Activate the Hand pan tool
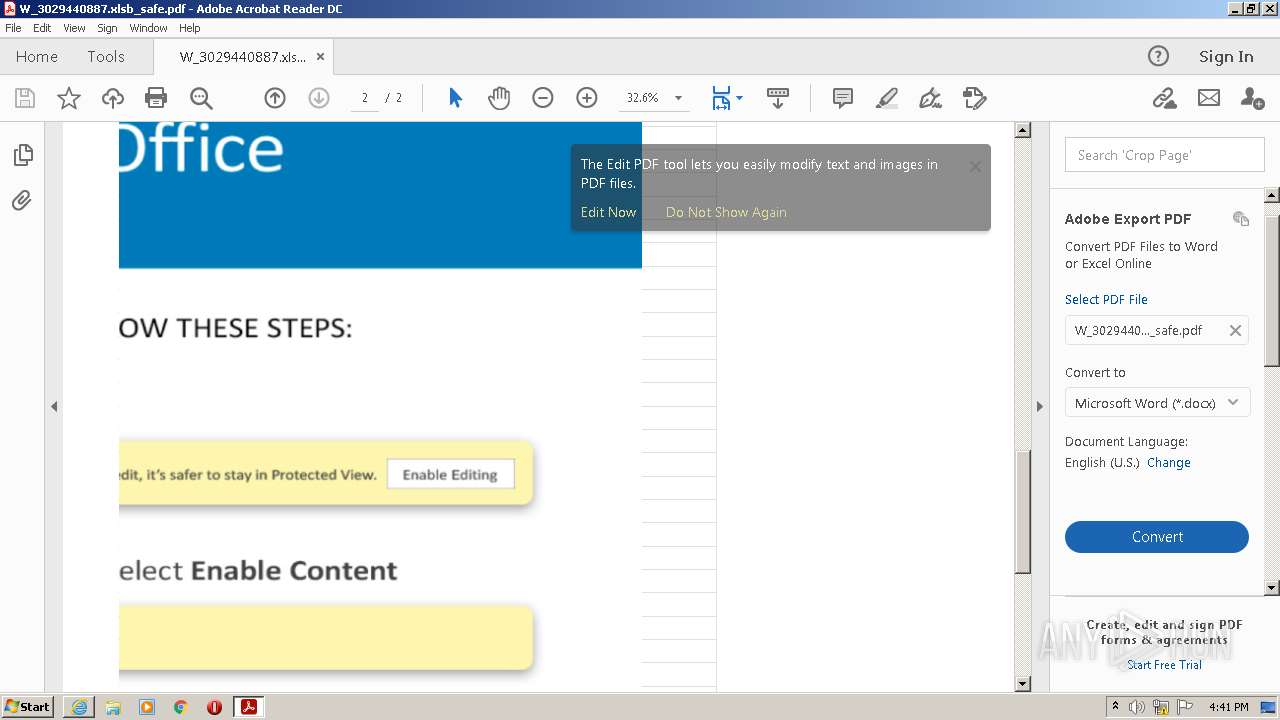Image resolution: width=1280 pixels, height=720 pixels. click(499, 98)
